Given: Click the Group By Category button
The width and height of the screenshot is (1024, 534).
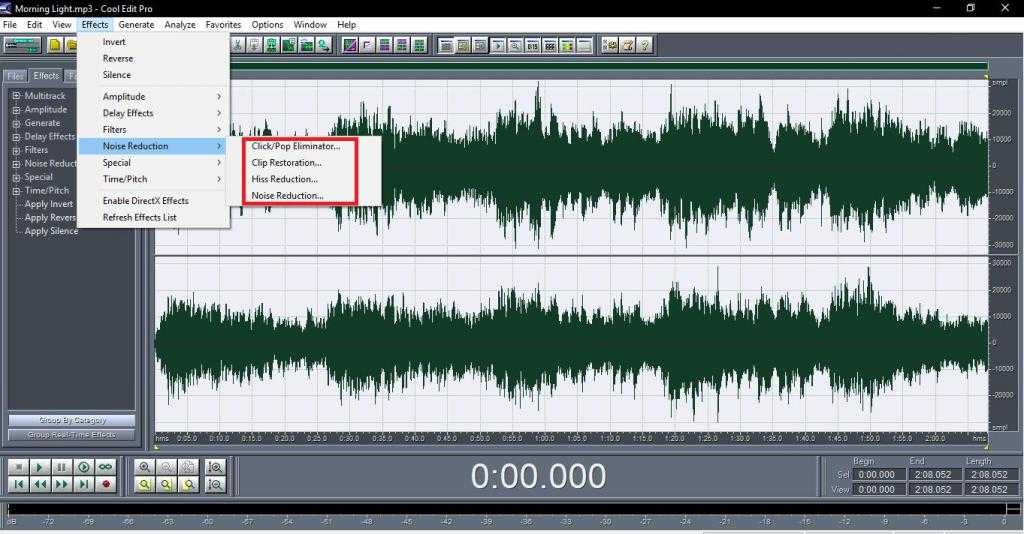Looking at the screenshot, I should [x=71, y=420].
